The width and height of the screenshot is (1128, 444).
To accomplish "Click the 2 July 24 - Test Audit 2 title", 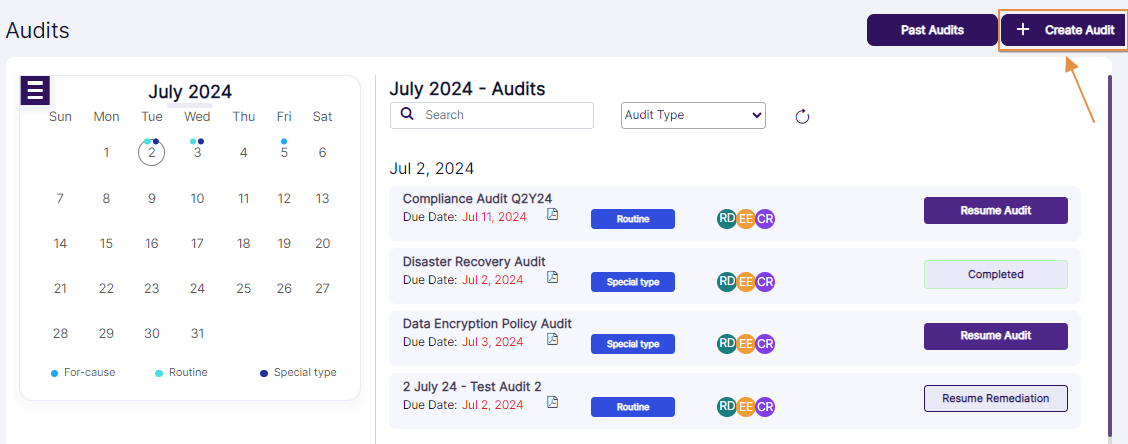I will (x=472, y=386).
